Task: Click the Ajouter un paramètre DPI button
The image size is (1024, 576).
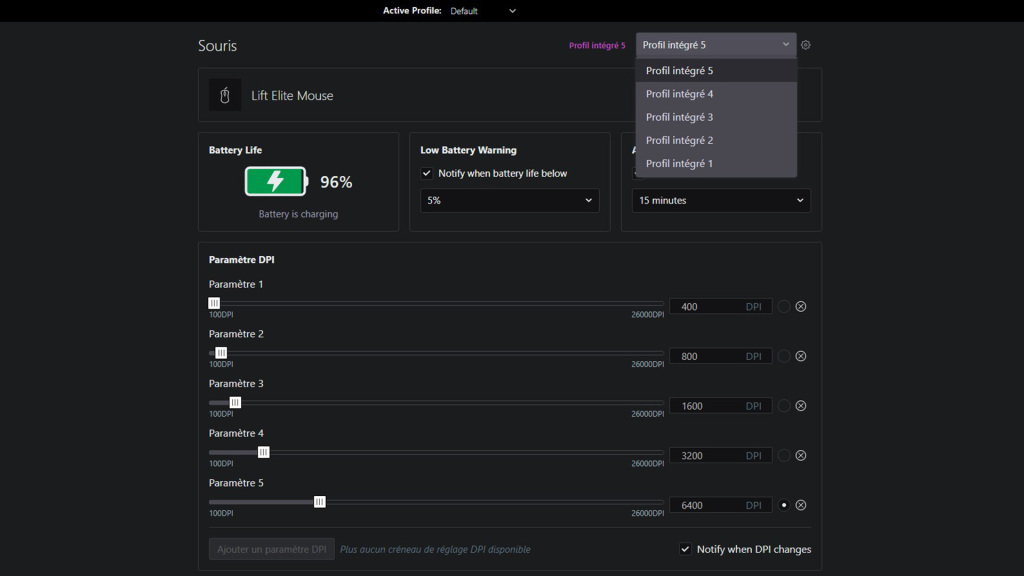Action: pyautogui.click(x=272, y=549)
